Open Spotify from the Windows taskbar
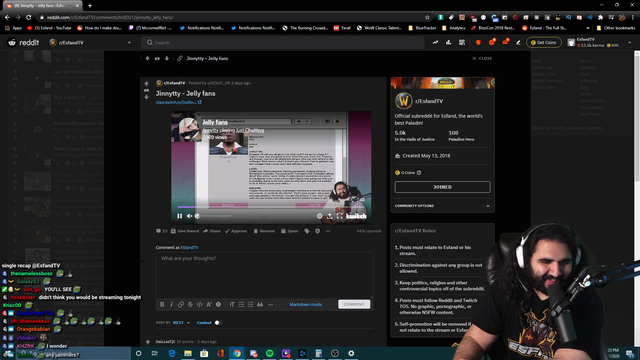 [x=269, y=353]
